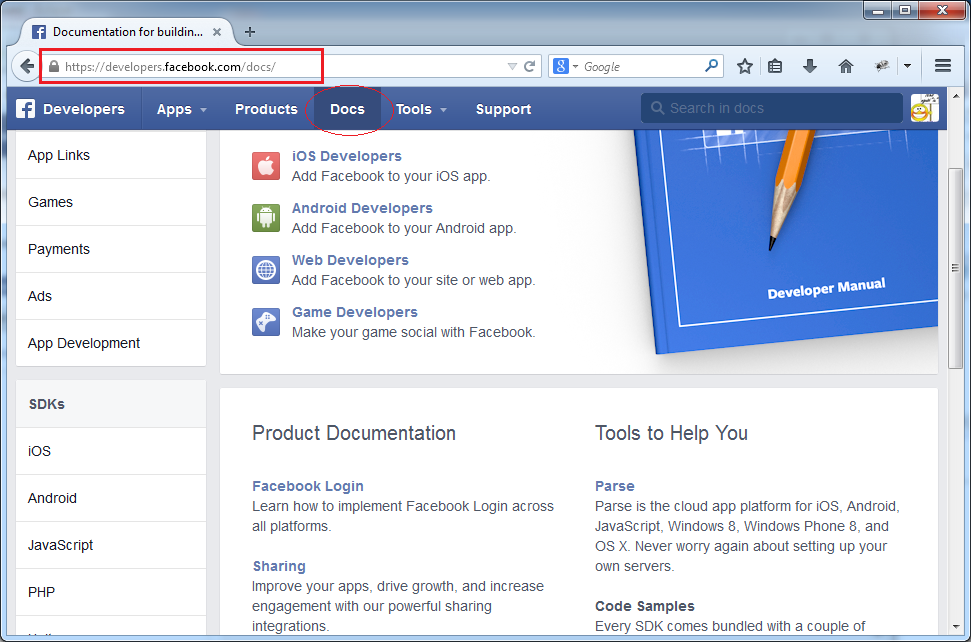This screenshot has width=971, height=642.
Task: Click the red Apple iOS icon
Action: (266, 166)
